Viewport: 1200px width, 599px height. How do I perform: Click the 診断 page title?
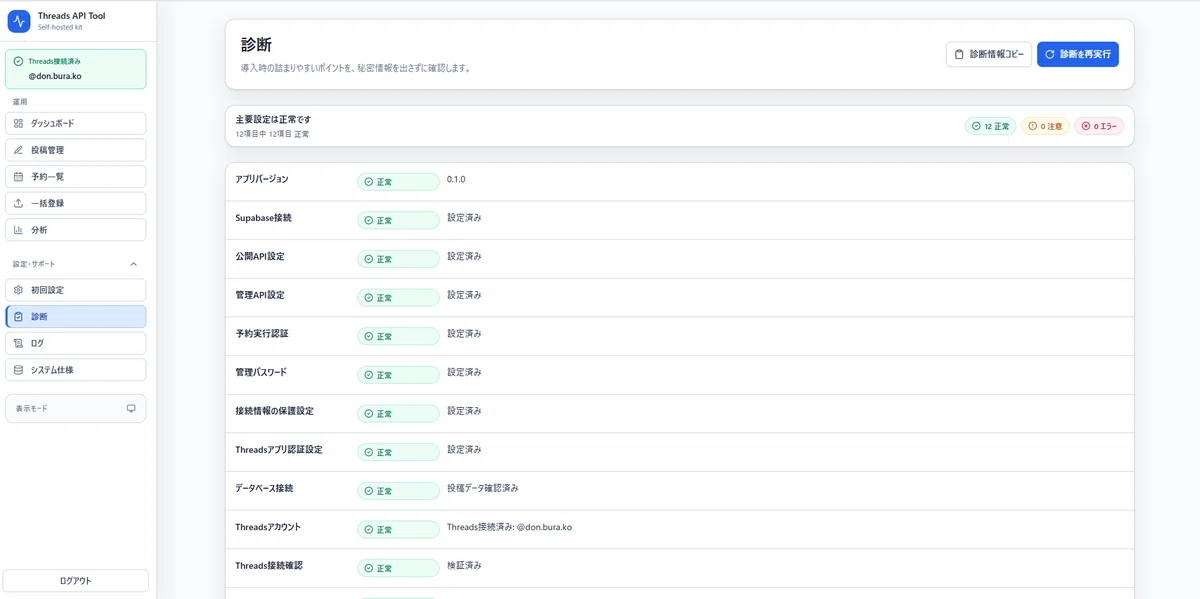pyautogui.click(x=256, y=45)
